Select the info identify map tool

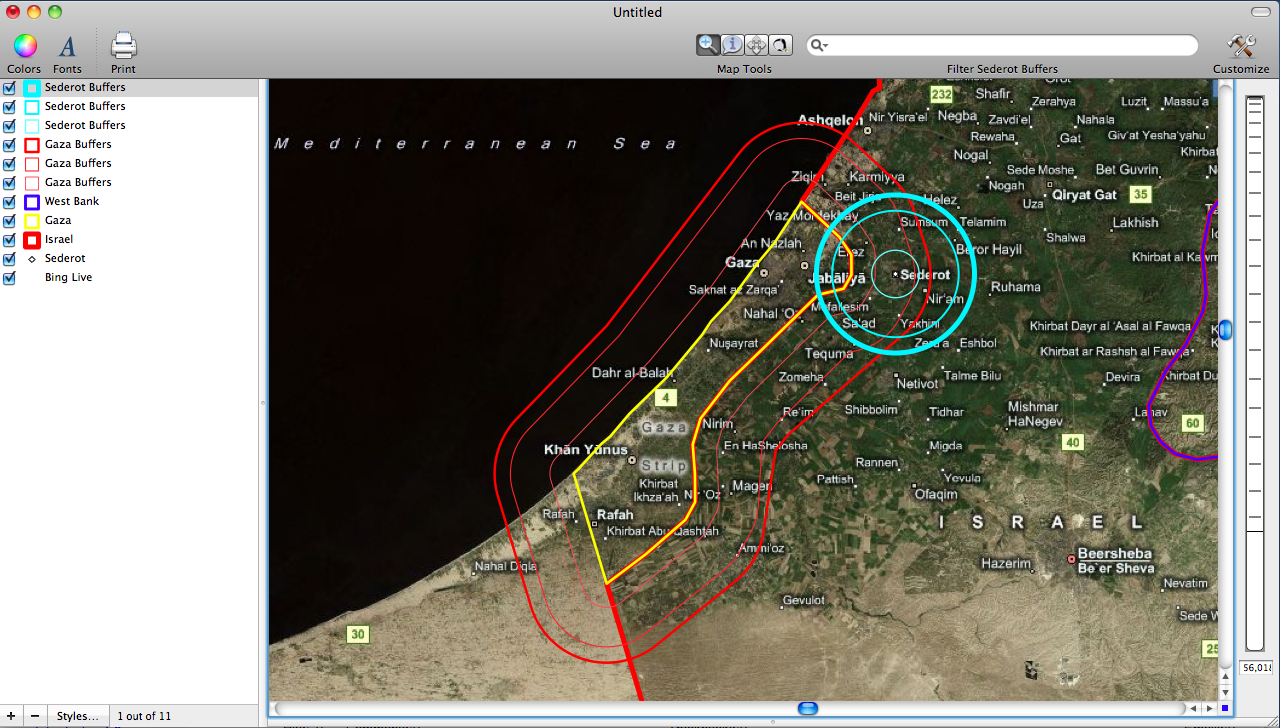pyautogui.click(x=733, y=44)
